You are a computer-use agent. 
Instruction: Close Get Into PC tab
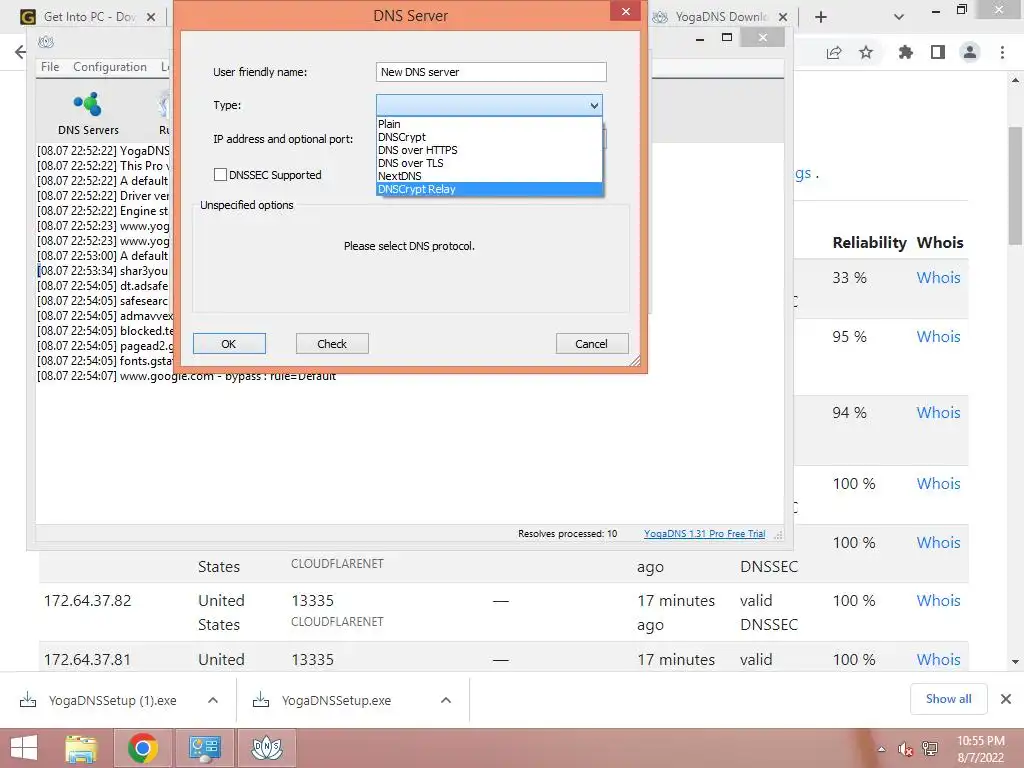pyautogui.click(x=151, y=17)
